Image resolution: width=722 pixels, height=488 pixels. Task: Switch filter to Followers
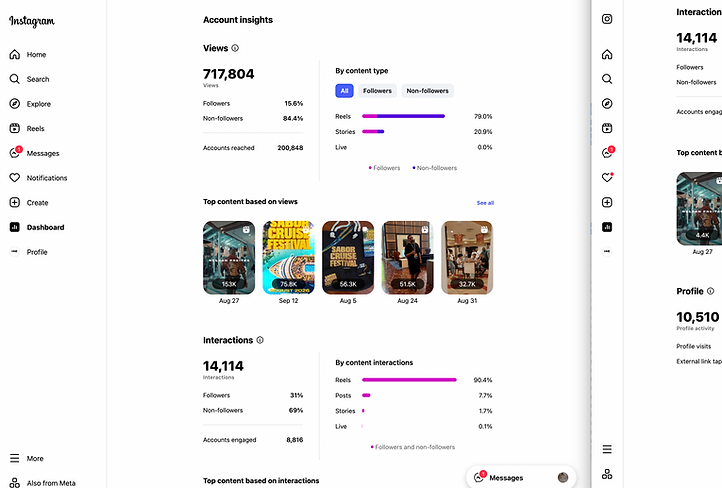377,91
